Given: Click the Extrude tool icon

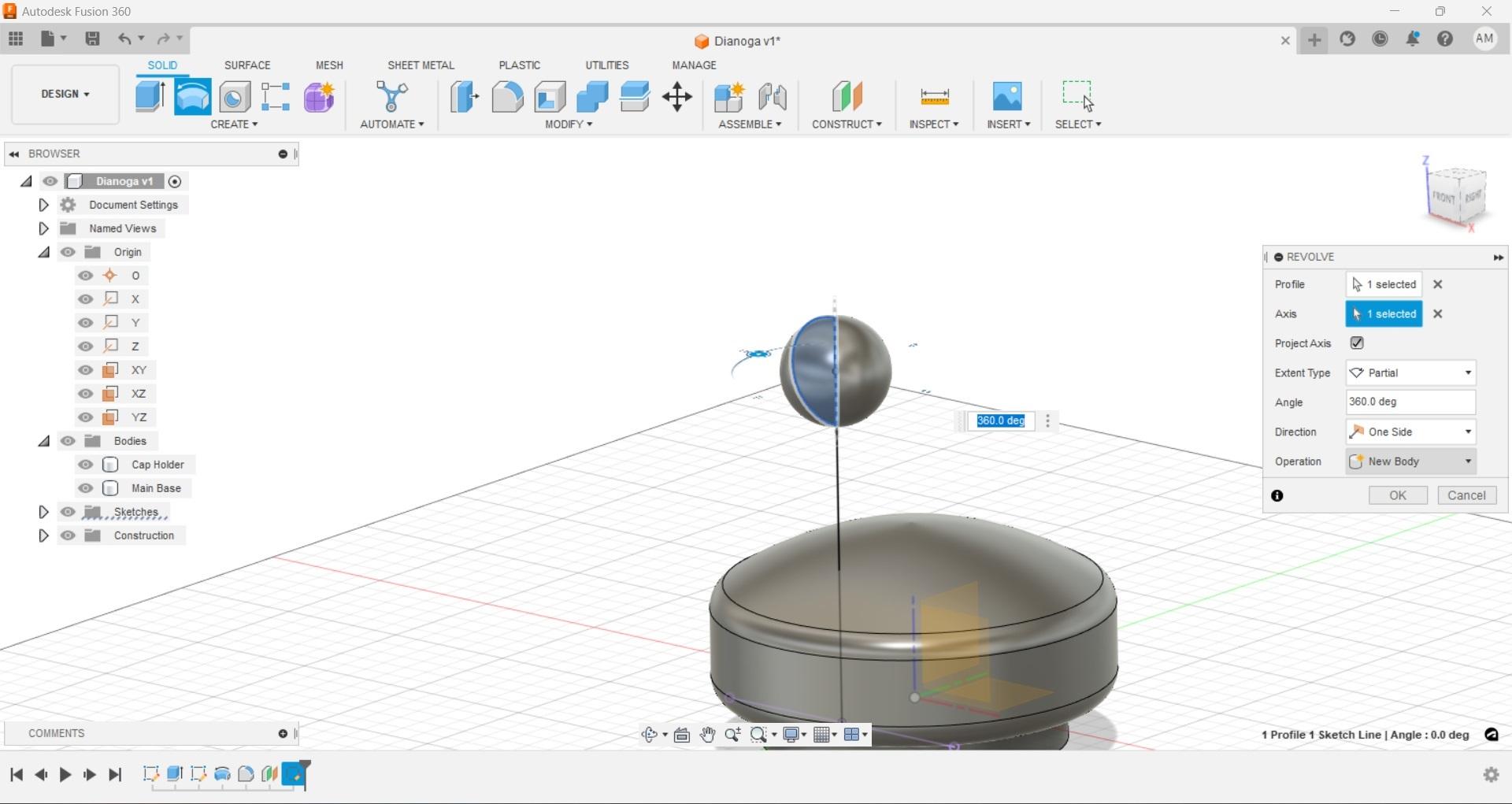Looking at the screenshot, I should click(150, 97).
